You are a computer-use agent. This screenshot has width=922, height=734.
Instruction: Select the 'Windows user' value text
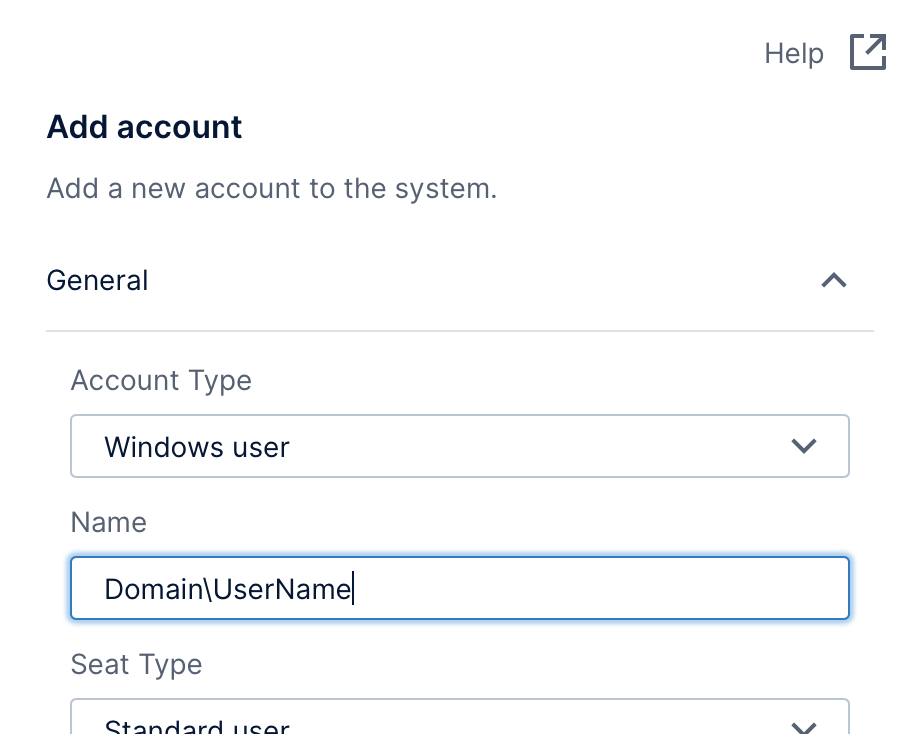(197, 447)
